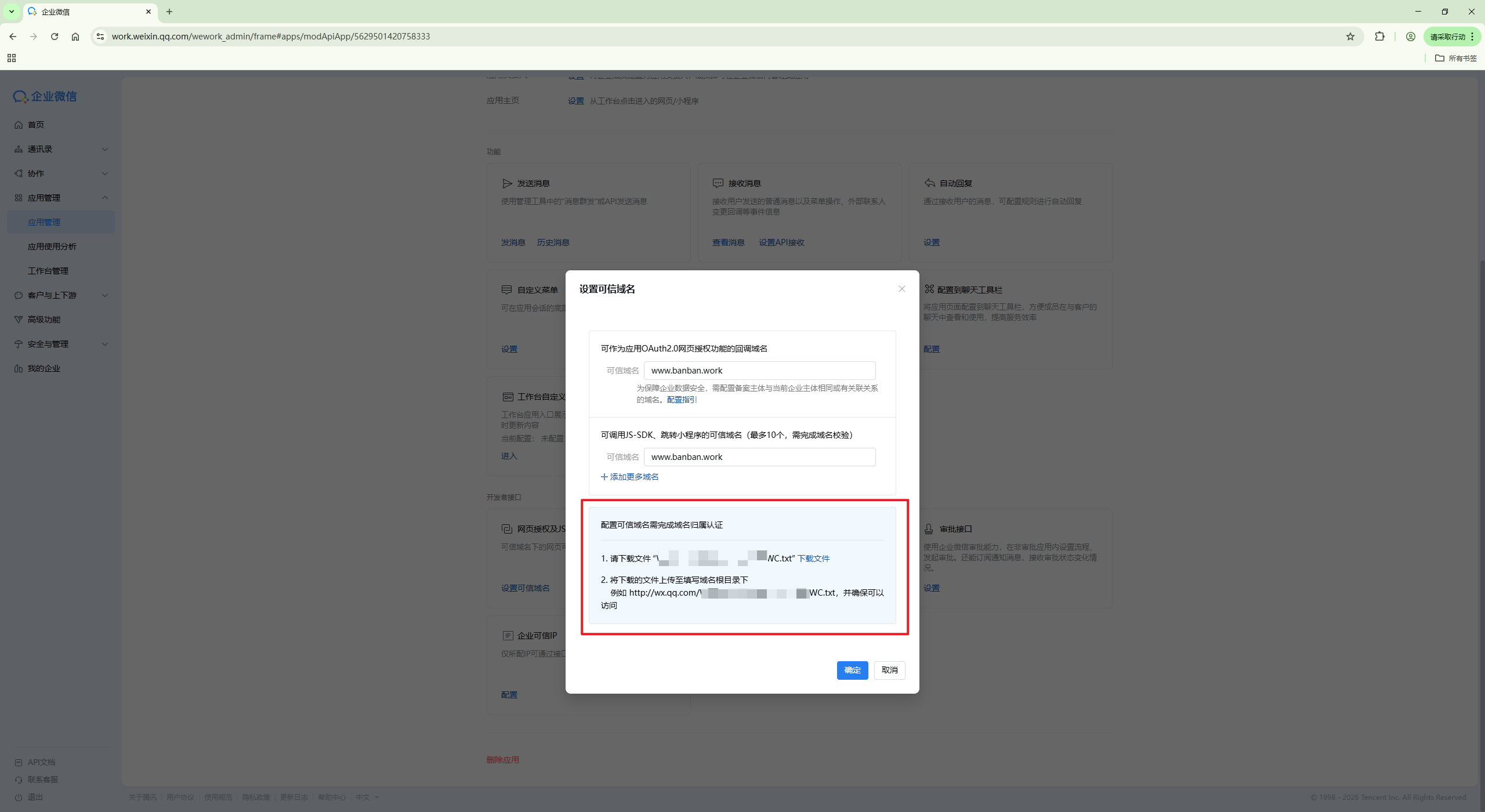Click 设置 next to 应用主页
The width and height of the screenshot is (1485, 812).
pos(576,101)
